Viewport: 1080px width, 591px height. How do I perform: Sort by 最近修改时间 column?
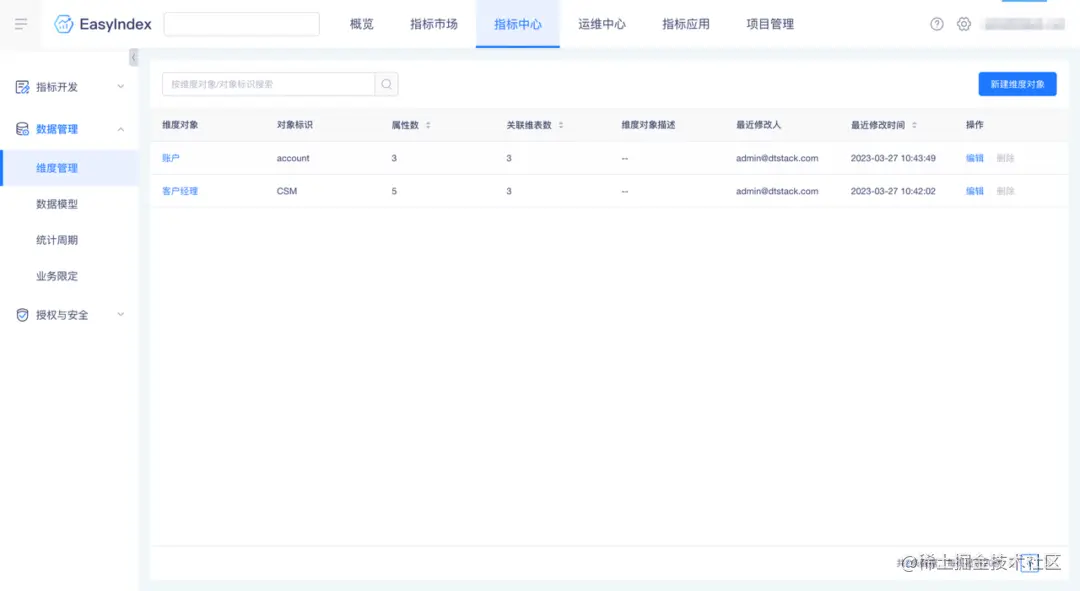(x=914, y=125)
